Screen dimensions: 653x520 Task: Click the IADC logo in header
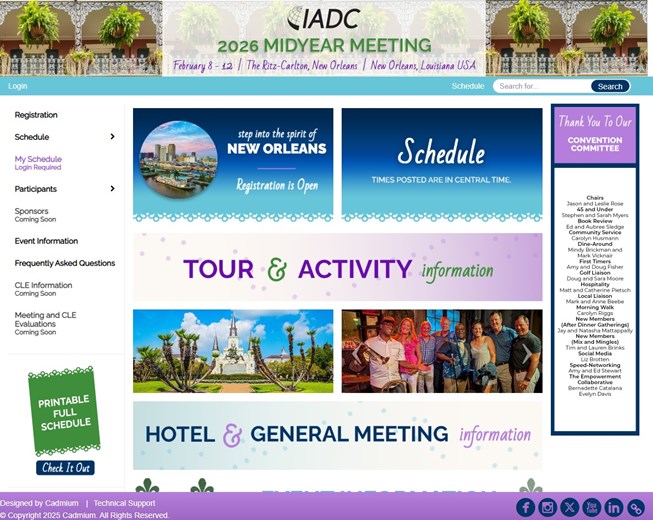point(324,19)
